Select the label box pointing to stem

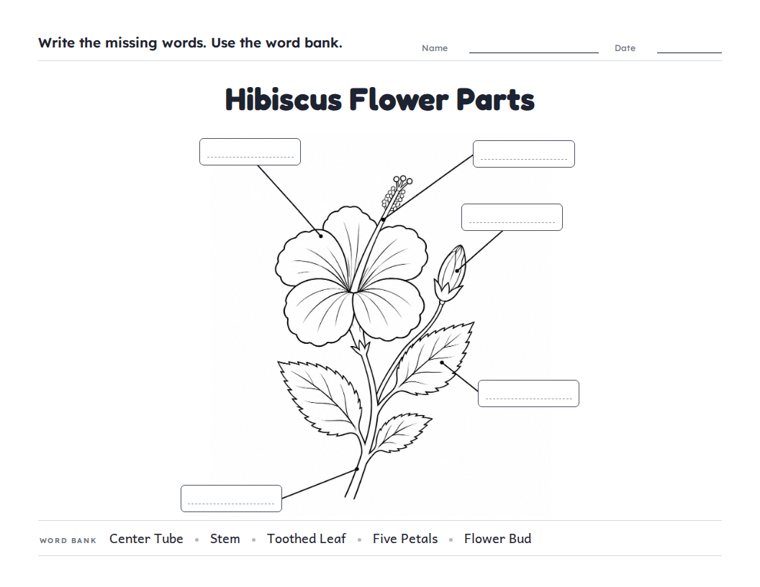pos(231,498)
